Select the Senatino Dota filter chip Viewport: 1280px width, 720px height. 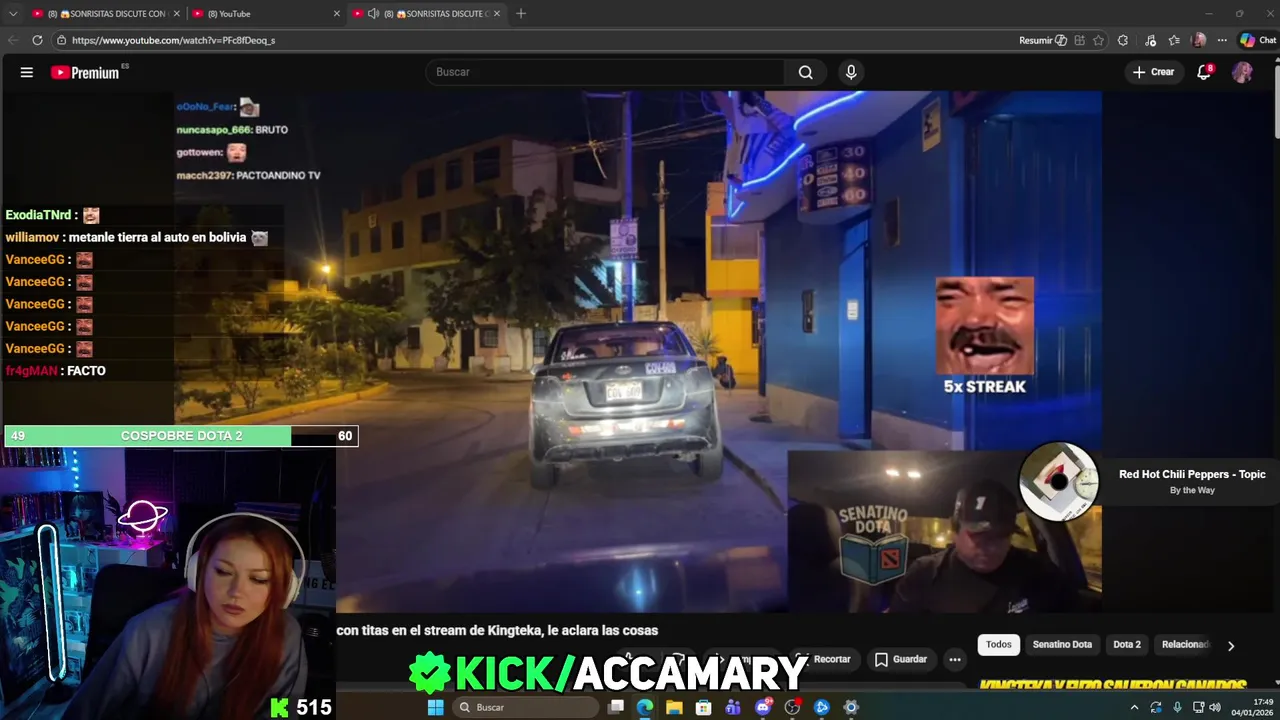tap(1062, 644)
